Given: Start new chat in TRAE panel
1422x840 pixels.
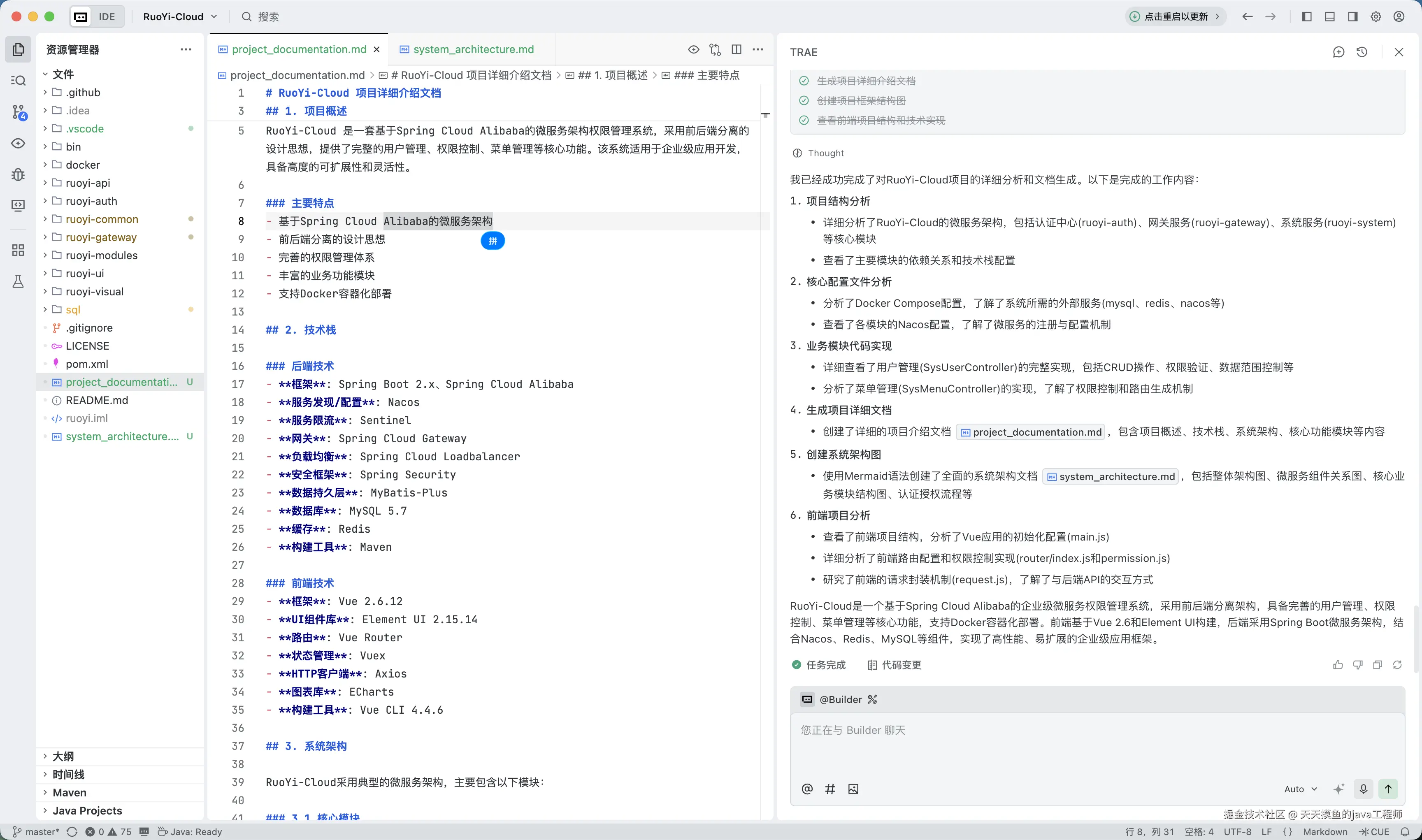Looking at the screenshot, I should pos(1339,52).
